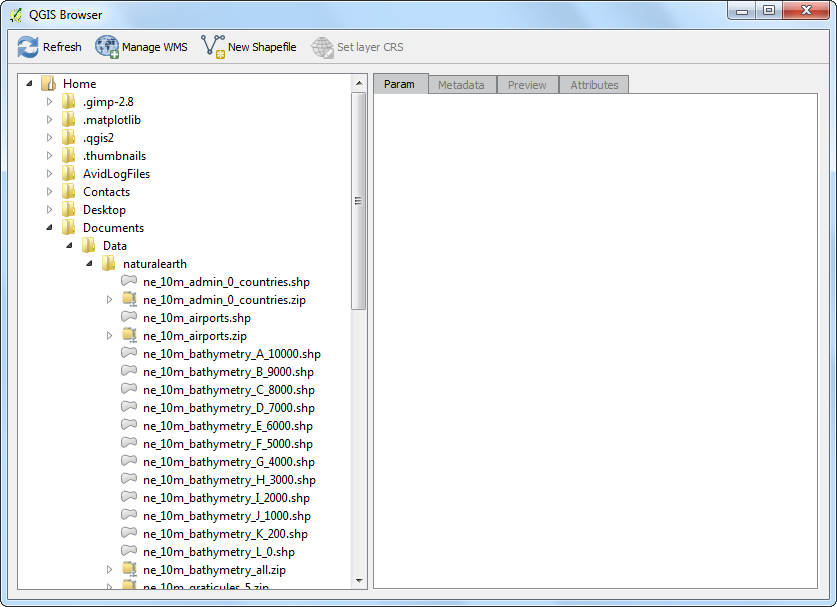Click the .thumbnails folder icon
The width and height of the screenshot is (837, 607).
(x=68, y=156)
